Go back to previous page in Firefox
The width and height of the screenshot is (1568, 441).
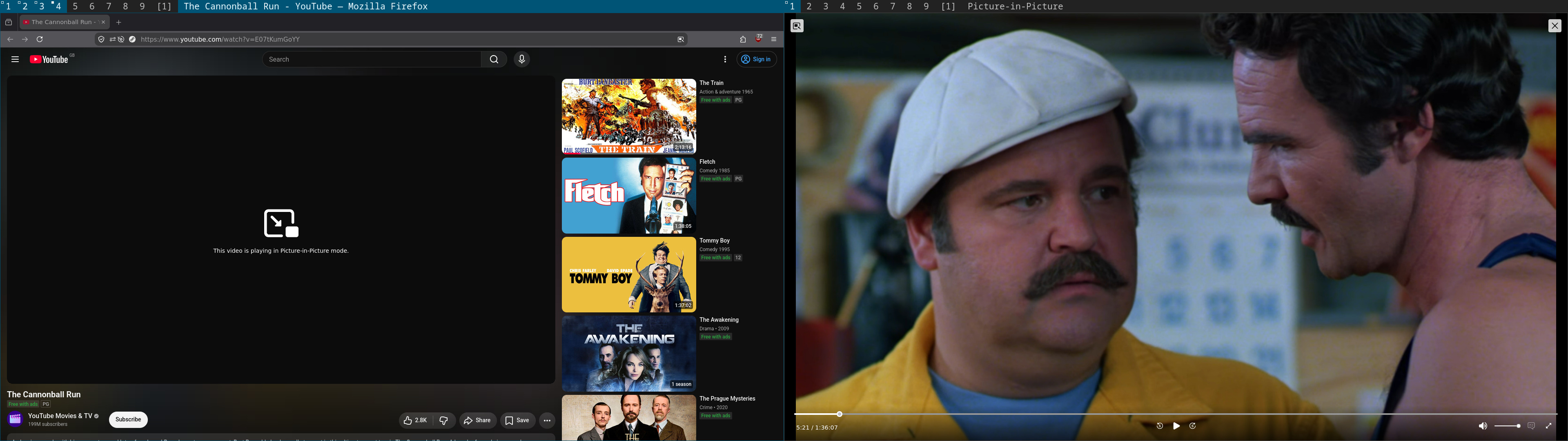pyautogui.click(x=10, y=40)
